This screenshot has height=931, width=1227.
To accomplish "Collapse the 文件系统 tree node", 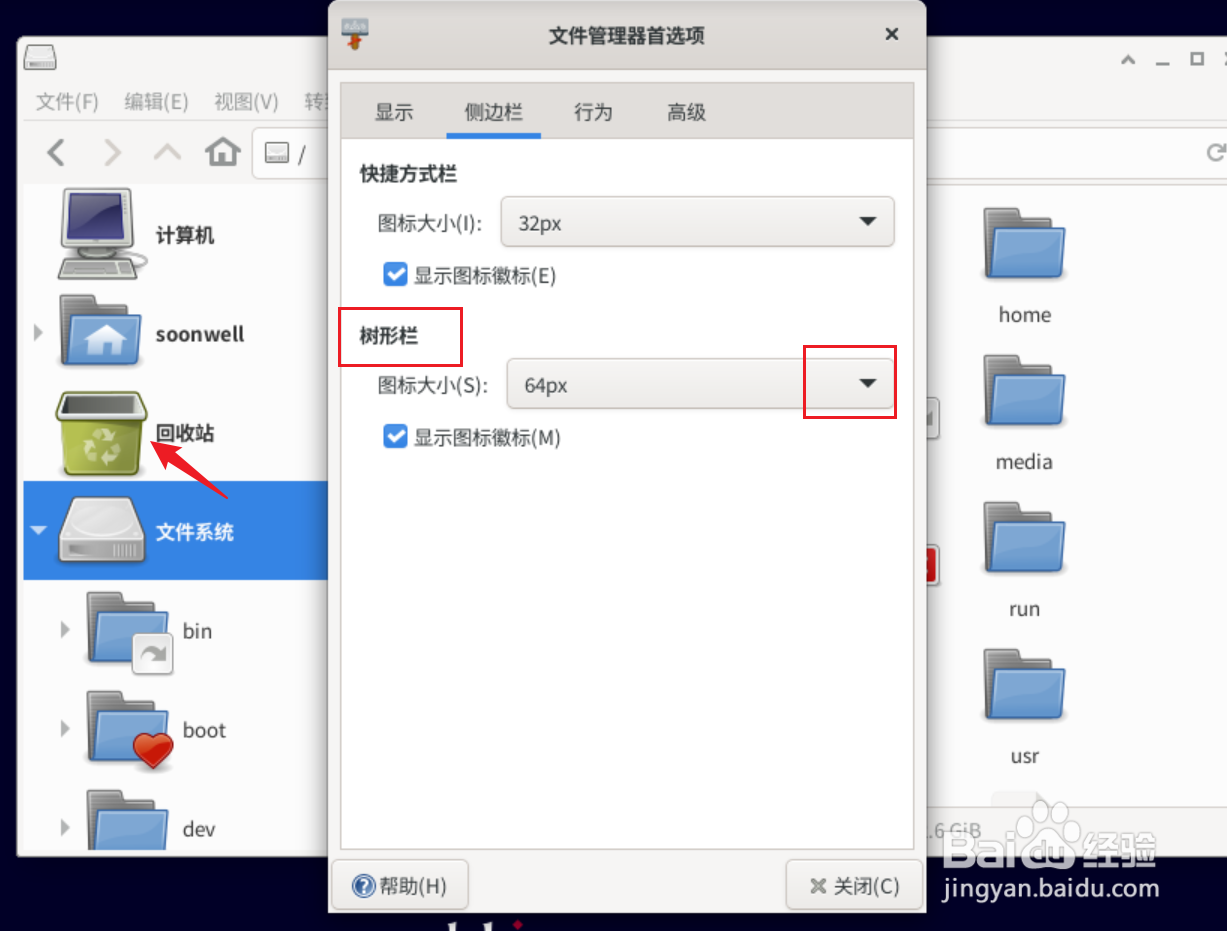I will click(x=39, y=530).
